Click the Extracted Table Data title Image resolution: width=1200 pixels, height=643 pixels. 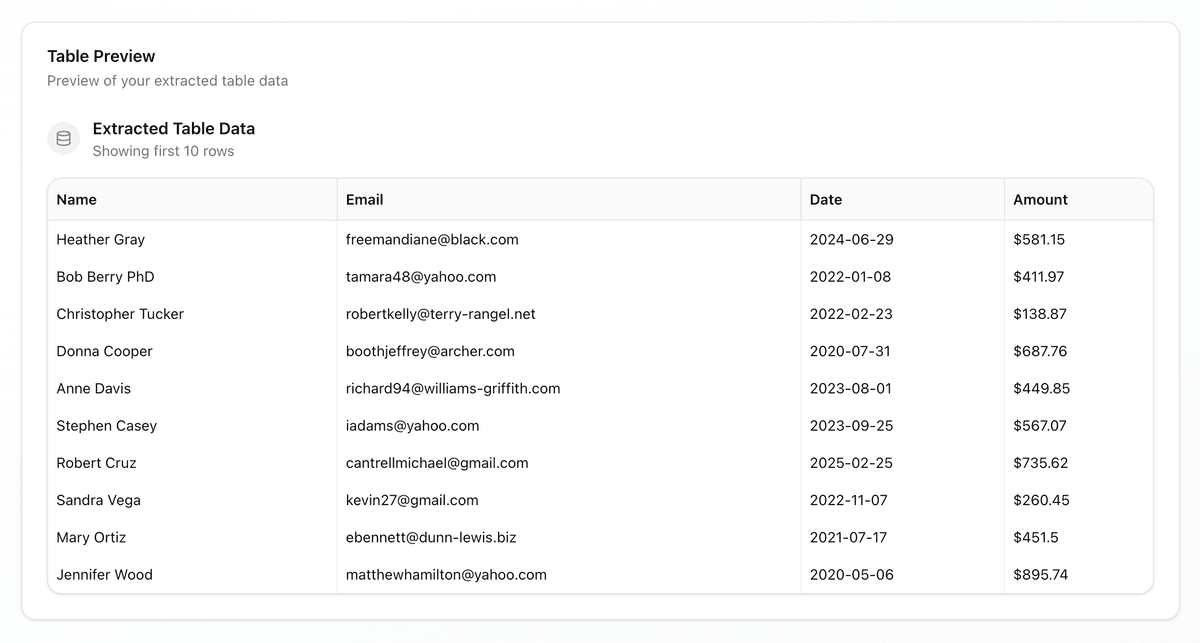click(174, 128)
